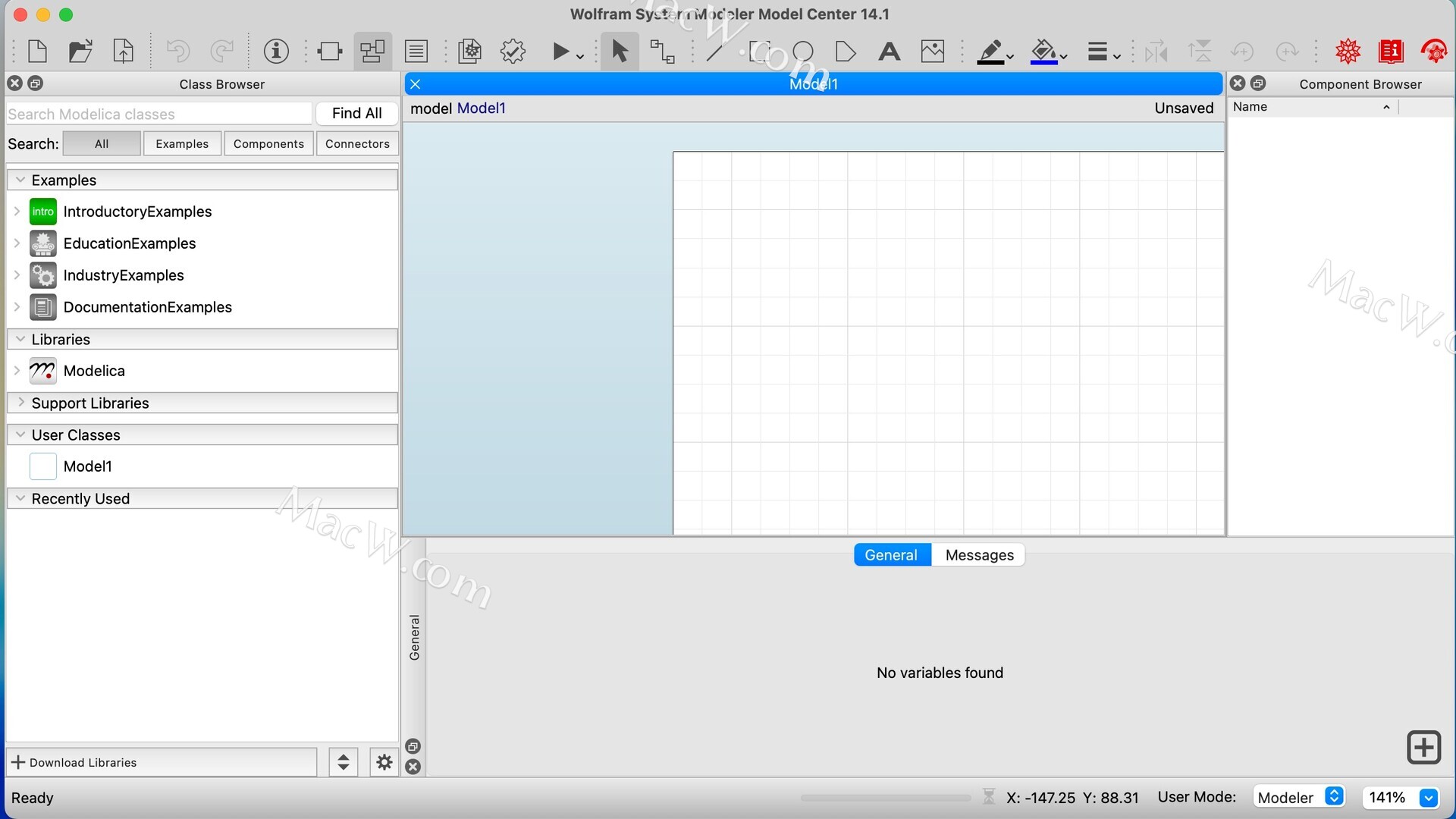Screen dimensions: 1456x819
Task: Open the simulate options dropdown arrow
Action: coord(580,56)
